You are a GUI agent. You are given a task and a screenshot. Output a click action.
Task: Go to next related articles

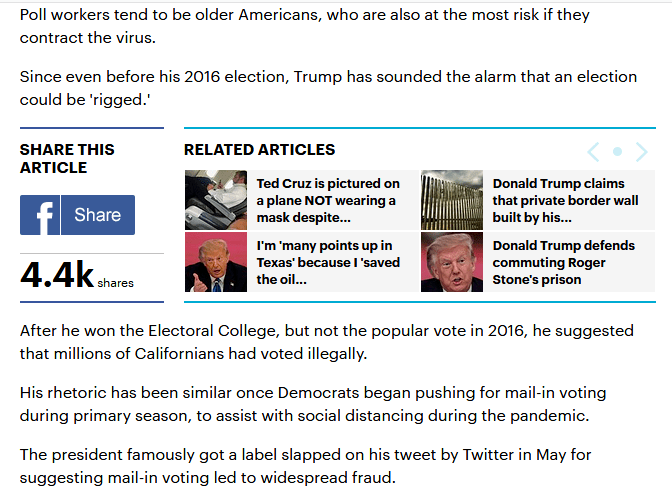[642, 152]
